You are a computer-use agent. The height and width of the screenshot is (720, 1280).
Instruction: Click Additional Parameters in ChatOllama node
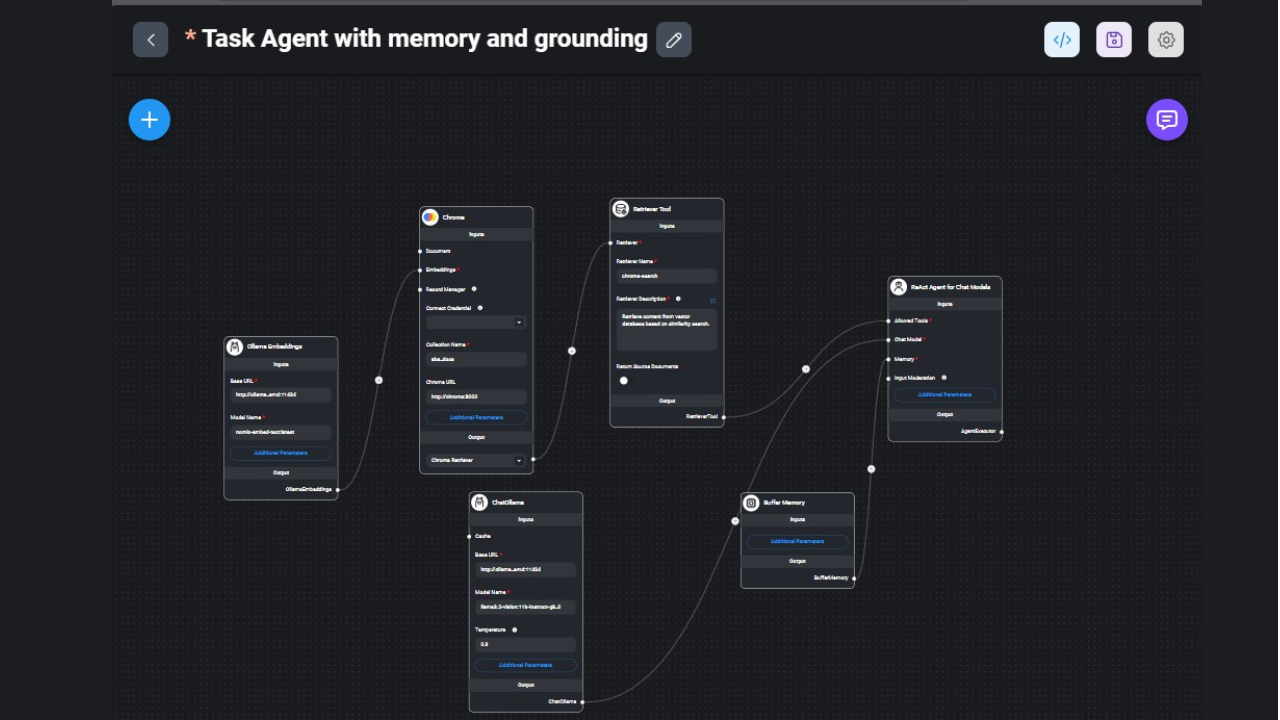point(526,665)
